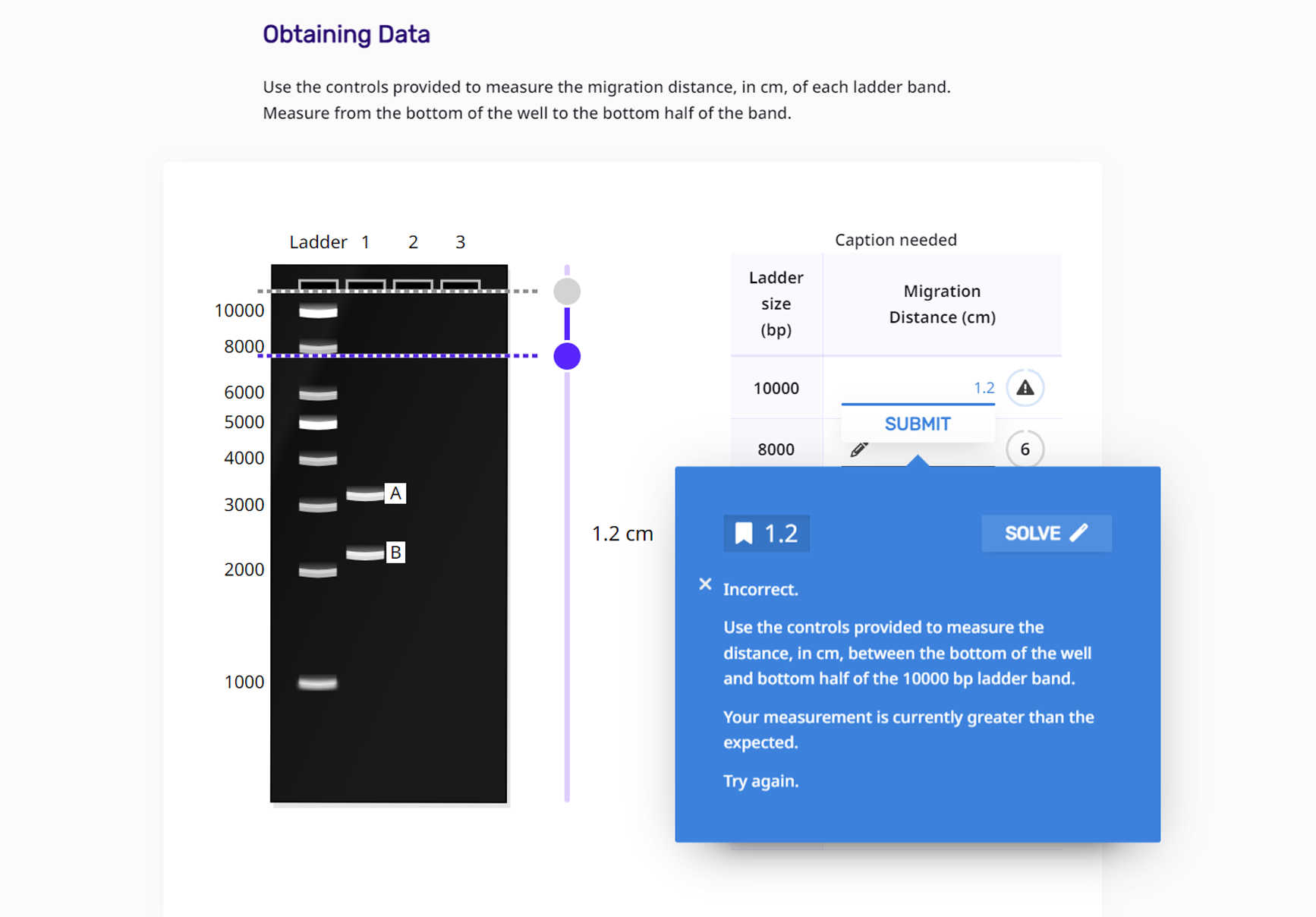The image size is (1316, 917).
Task: Click the bookmark 1.2 answer chip
Action: point(766,534)
